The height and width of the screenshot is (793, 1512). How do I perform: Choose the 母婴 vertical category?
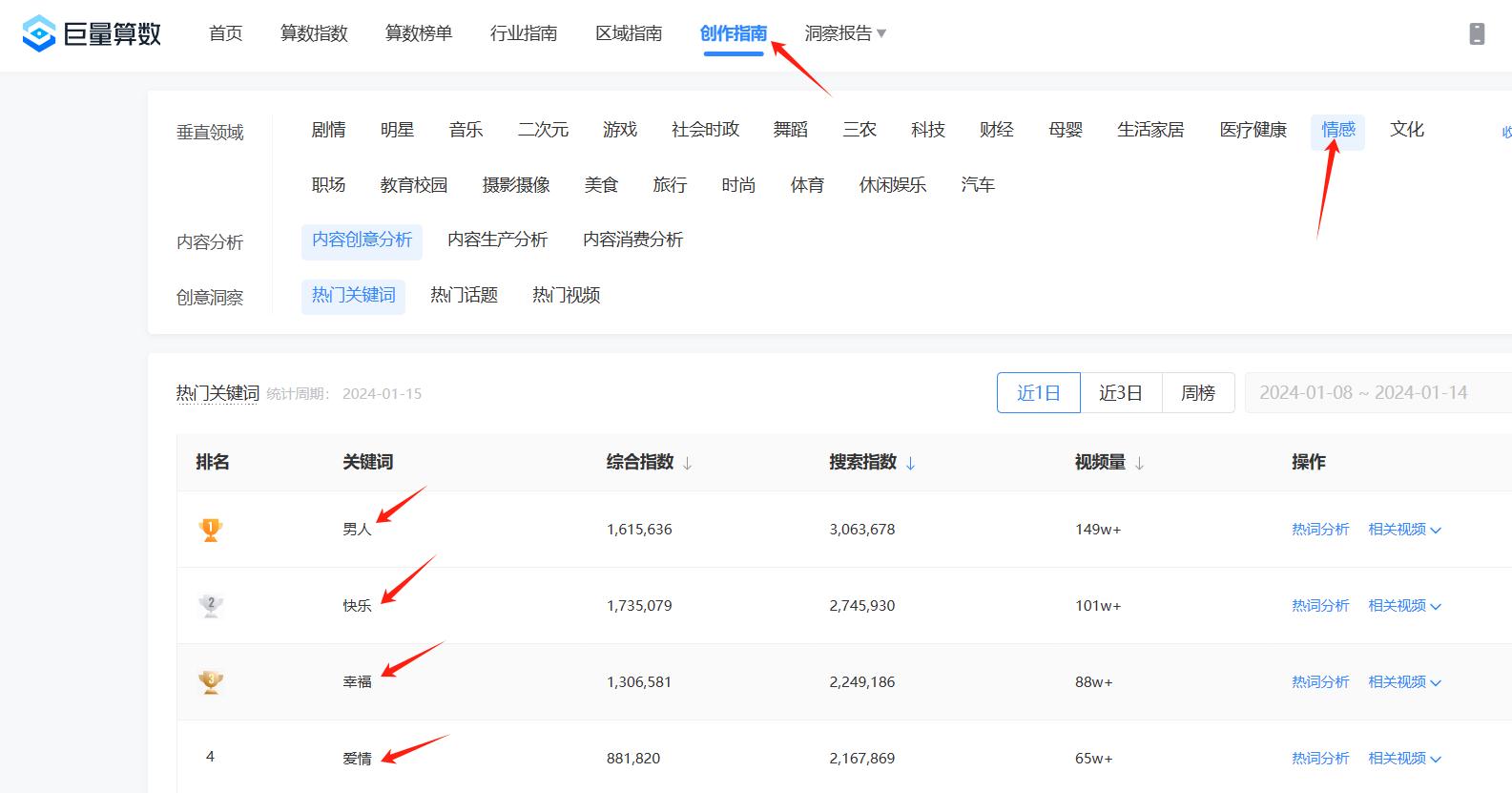click(x=1065, y=130)
